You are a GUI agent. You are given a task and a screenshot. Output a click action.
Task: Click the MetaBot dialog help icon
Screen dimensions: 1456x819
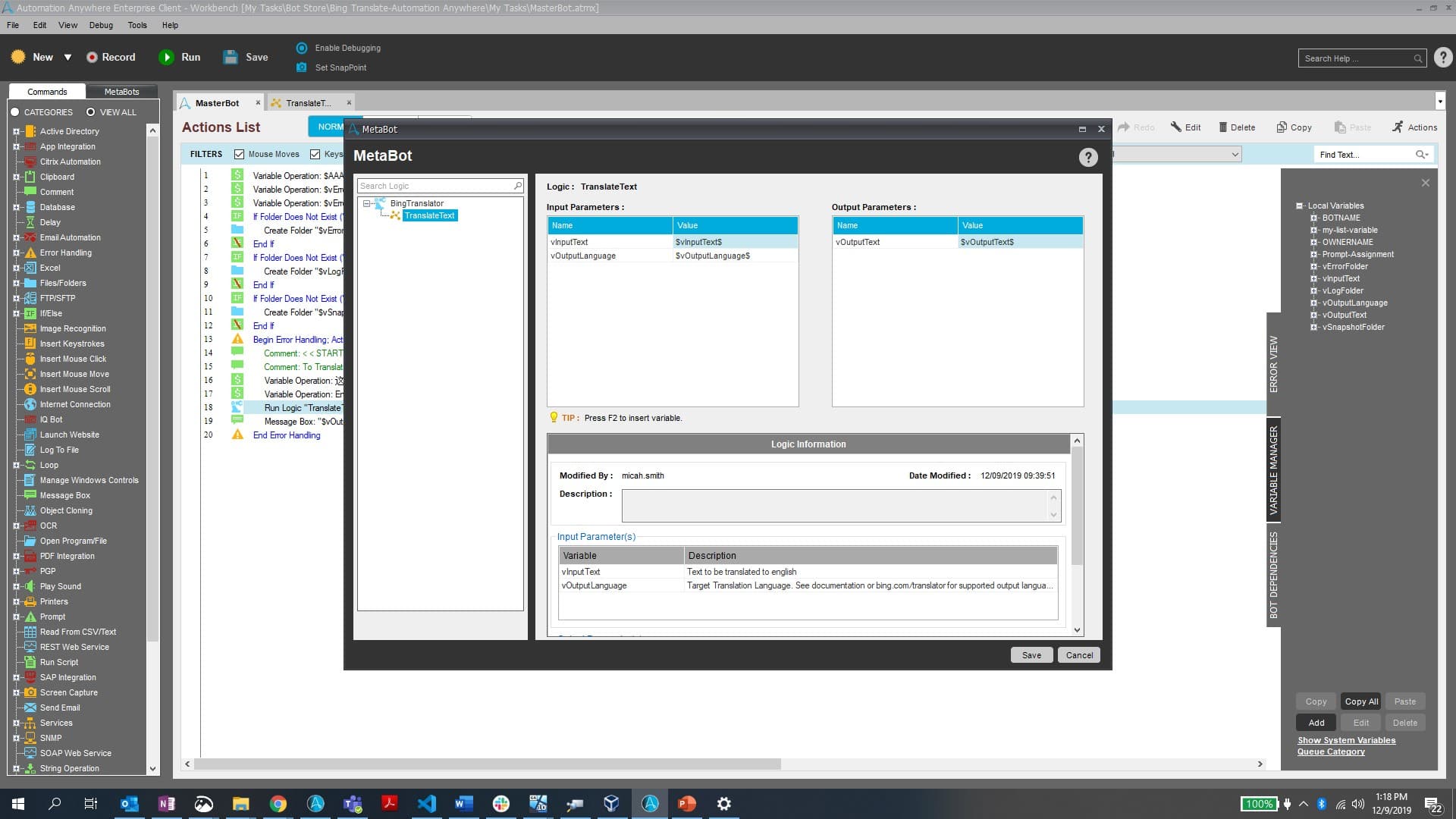click(x=1088, y=157)
